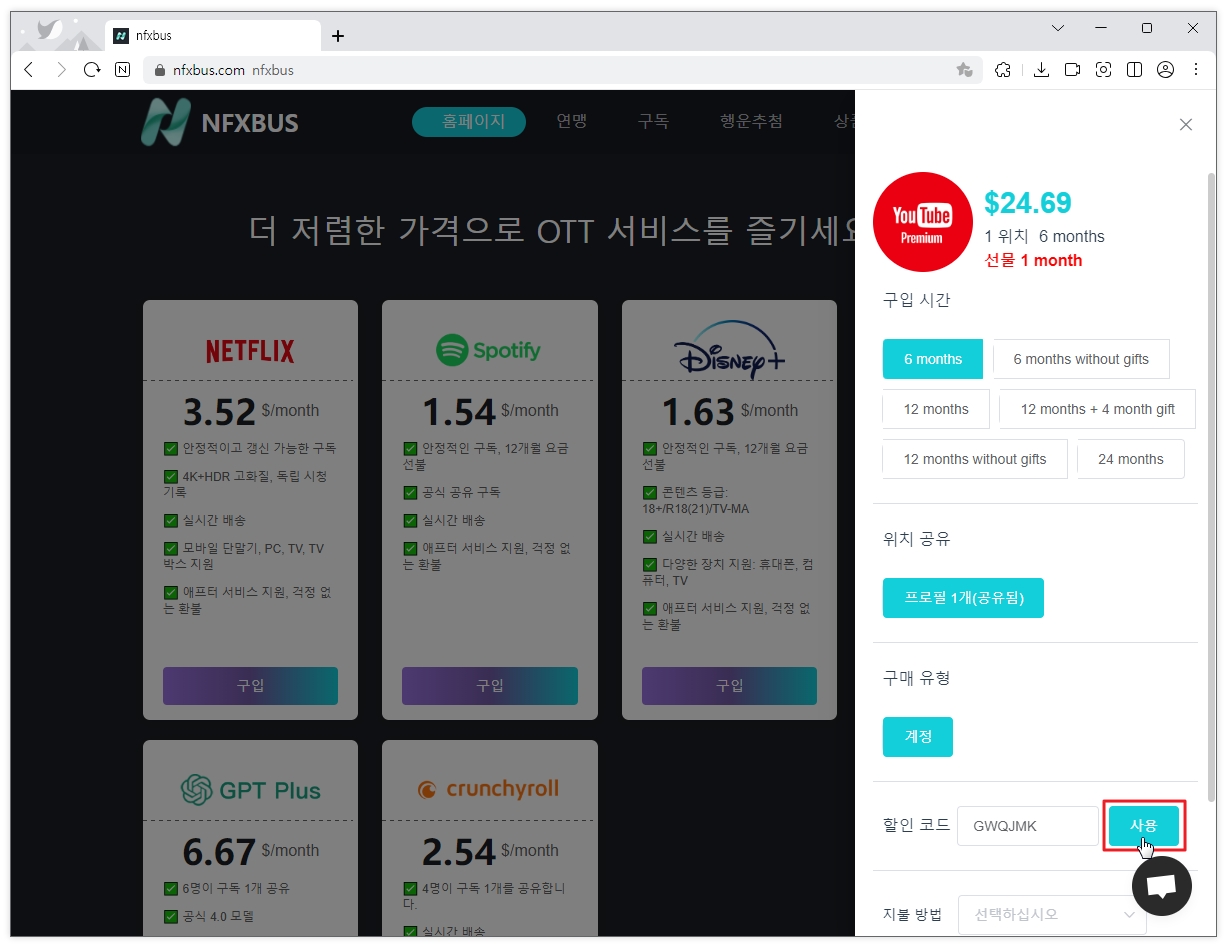This screenshot has height=950, width=1229.
Task: Click checkmark beside 콘텐츠 등급 feature
Action: (650, 493)
